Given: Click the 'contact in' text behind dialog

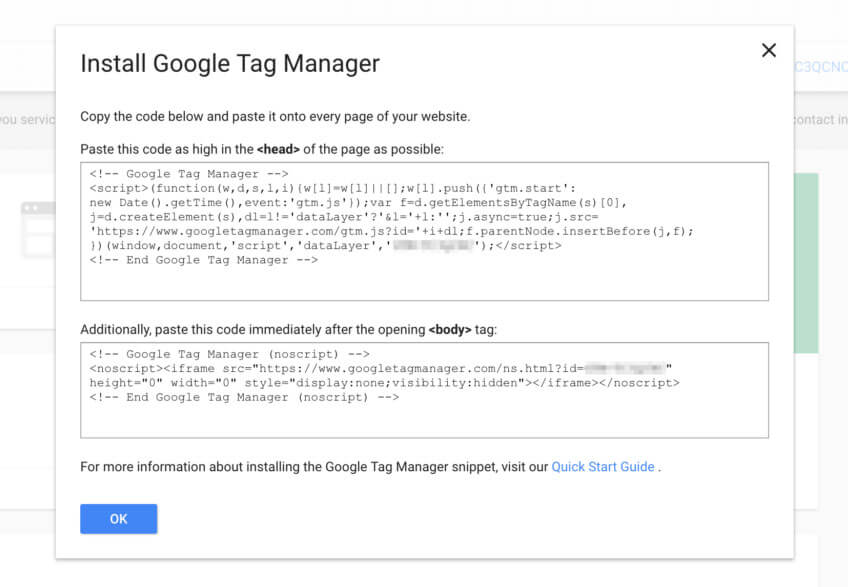Looking at the screenshot, I should [820, 120].
